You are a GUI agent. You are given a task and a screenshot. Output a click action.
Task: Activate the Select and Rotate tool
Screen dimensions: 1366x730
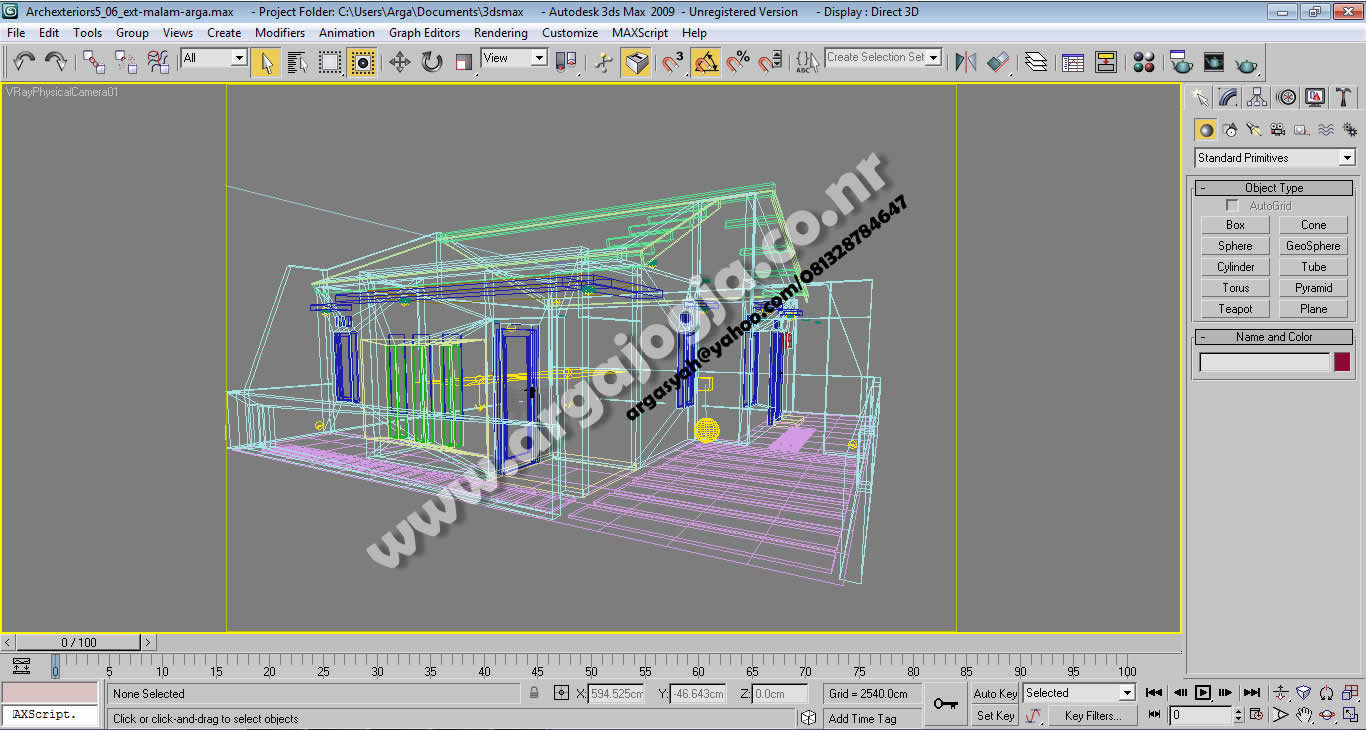click(x=432, y=62)
